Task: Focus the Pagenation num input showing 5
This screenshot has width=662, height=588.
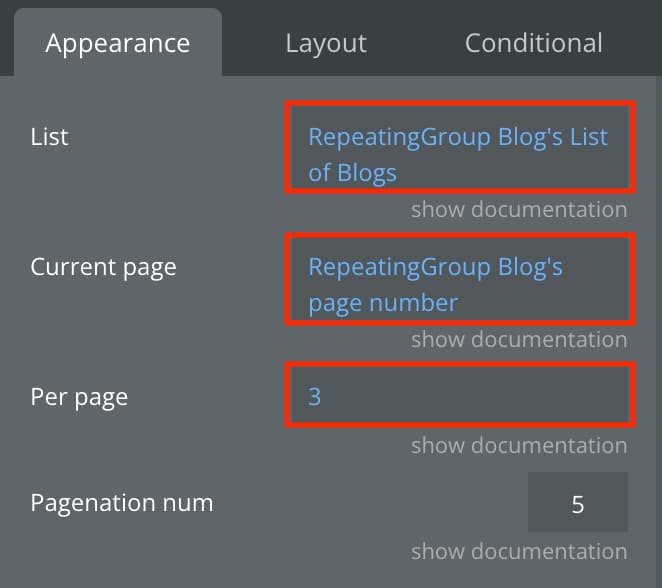Action: 578,502
